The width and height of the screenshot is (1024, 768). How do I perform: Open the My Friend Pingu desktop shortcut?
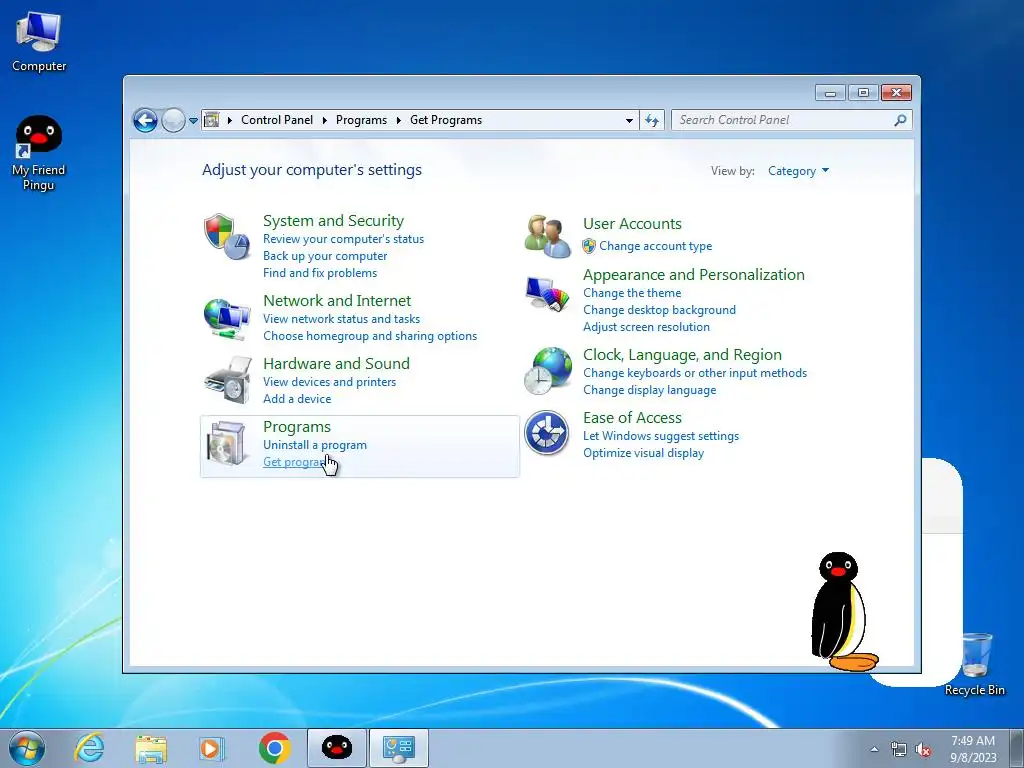coord(39,153)
